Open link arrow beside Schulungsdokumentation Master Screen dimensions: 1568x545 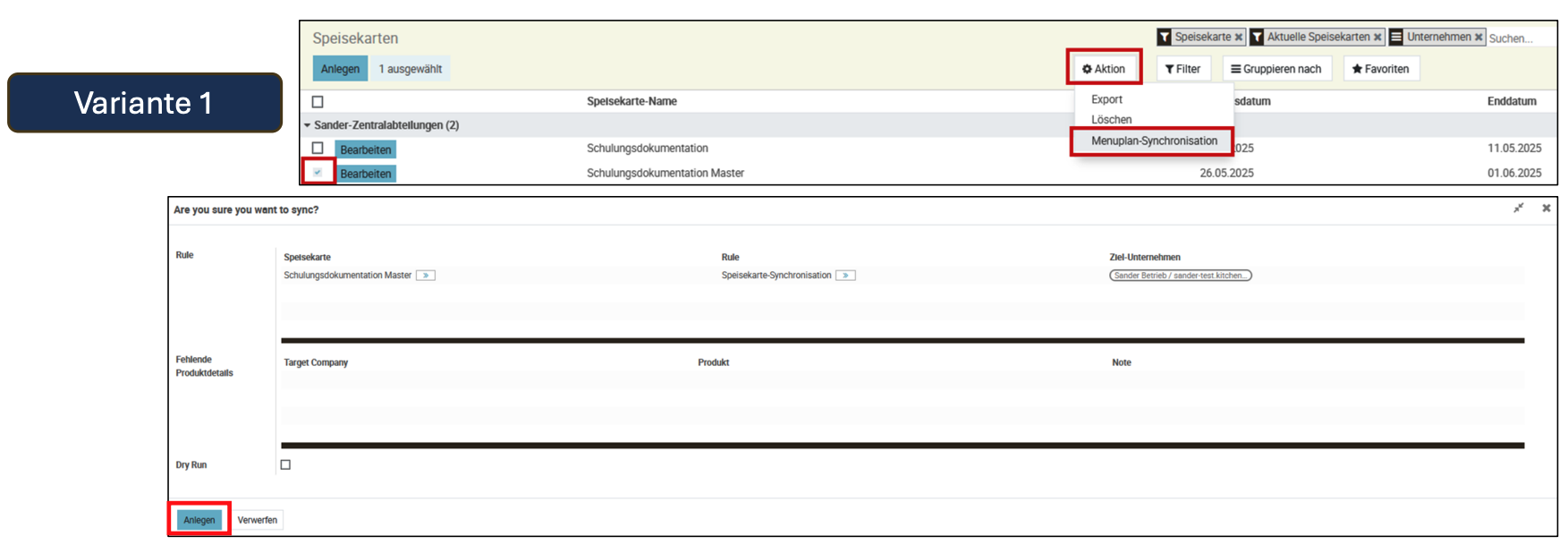(x=426, y=276)
